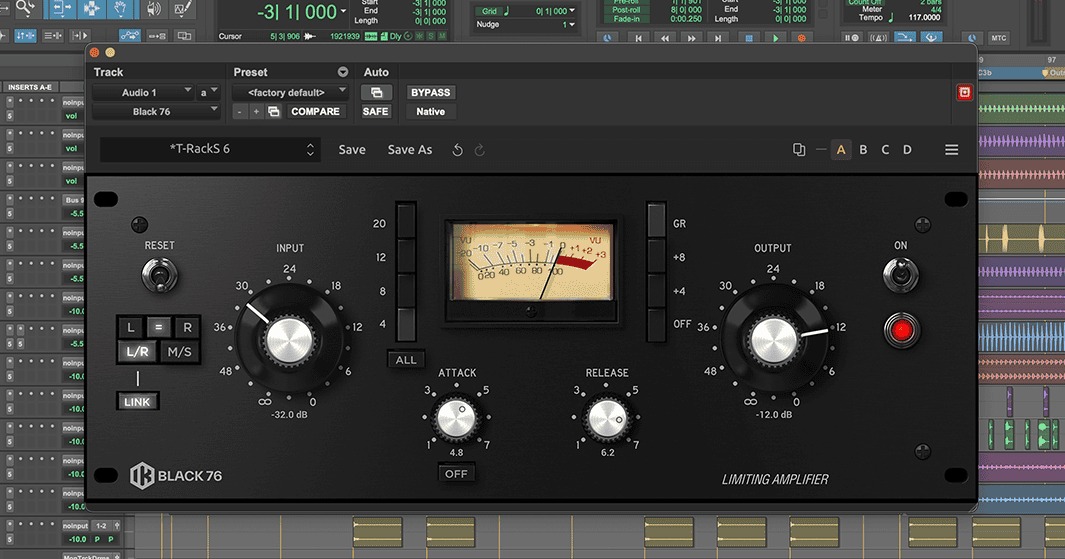Select M/S processing mode
Screen dimensions: 1065x559
click(x=179, y=351)
